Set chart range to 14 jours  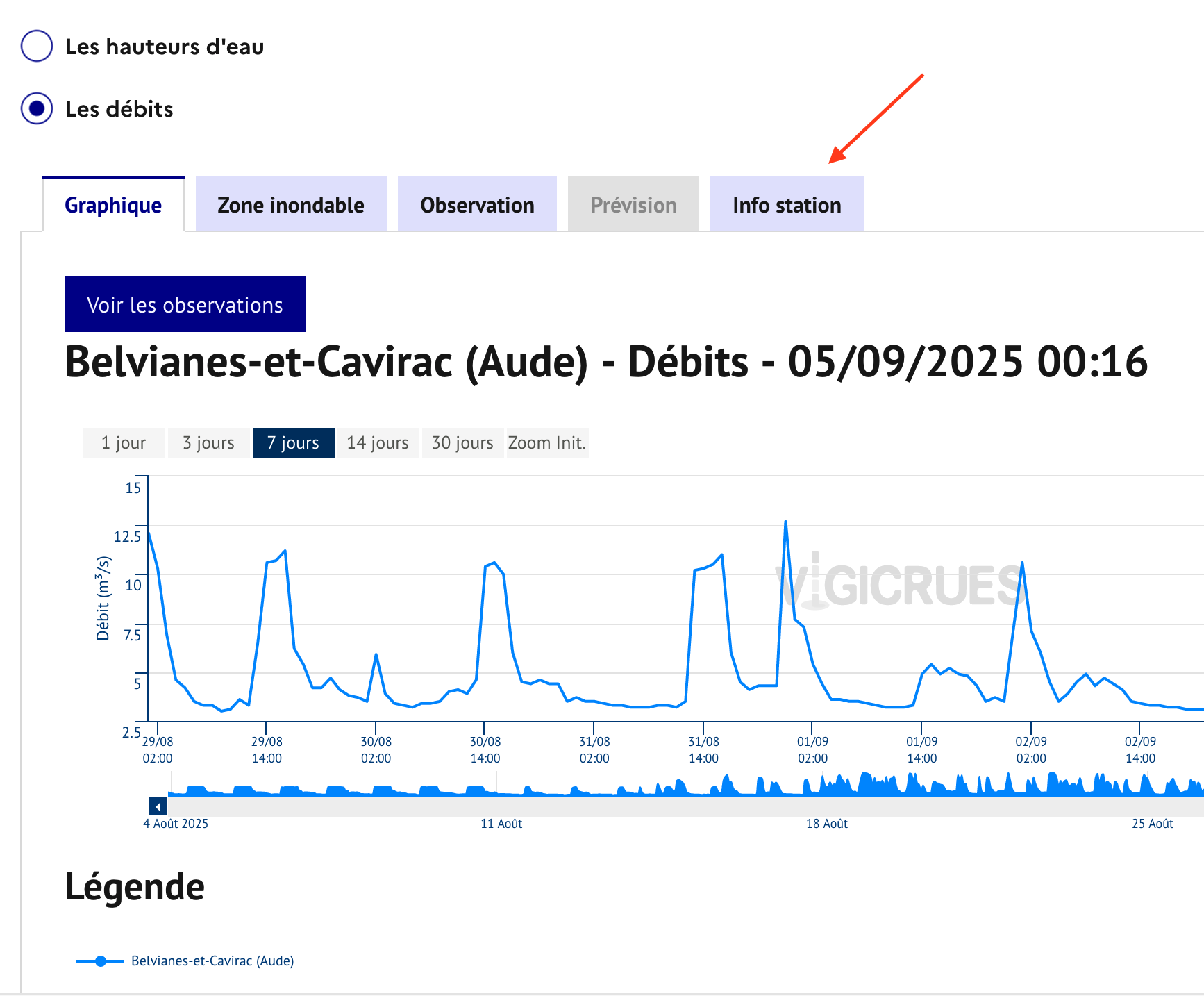click(x=378, y=443)
